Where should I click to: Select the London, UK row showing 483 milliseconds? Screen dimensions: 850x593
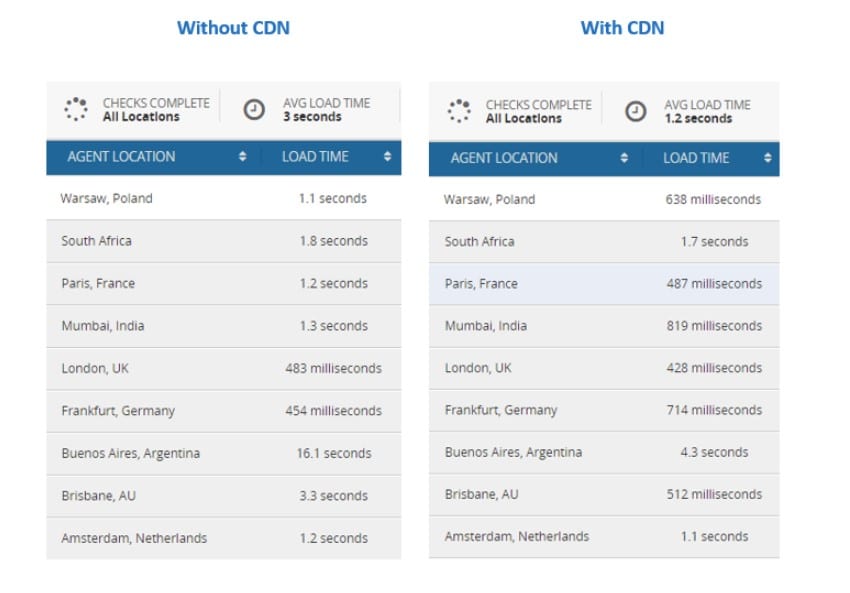coord(224,369)
